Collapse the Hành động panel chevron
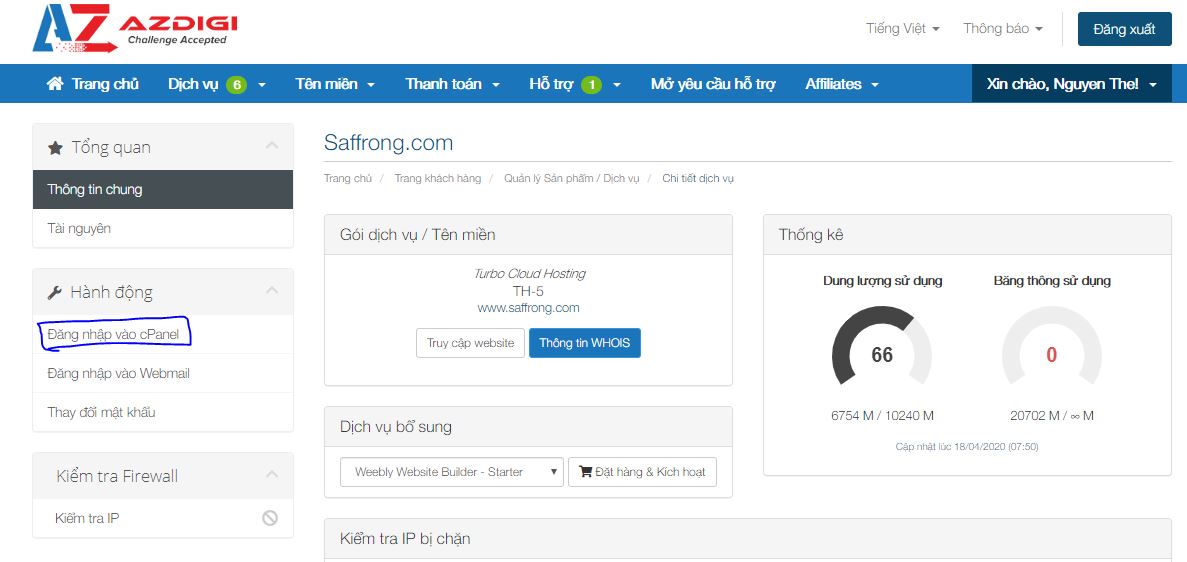Image resolution: width=1187 pixels, height=562 pixels. point(272,291)
